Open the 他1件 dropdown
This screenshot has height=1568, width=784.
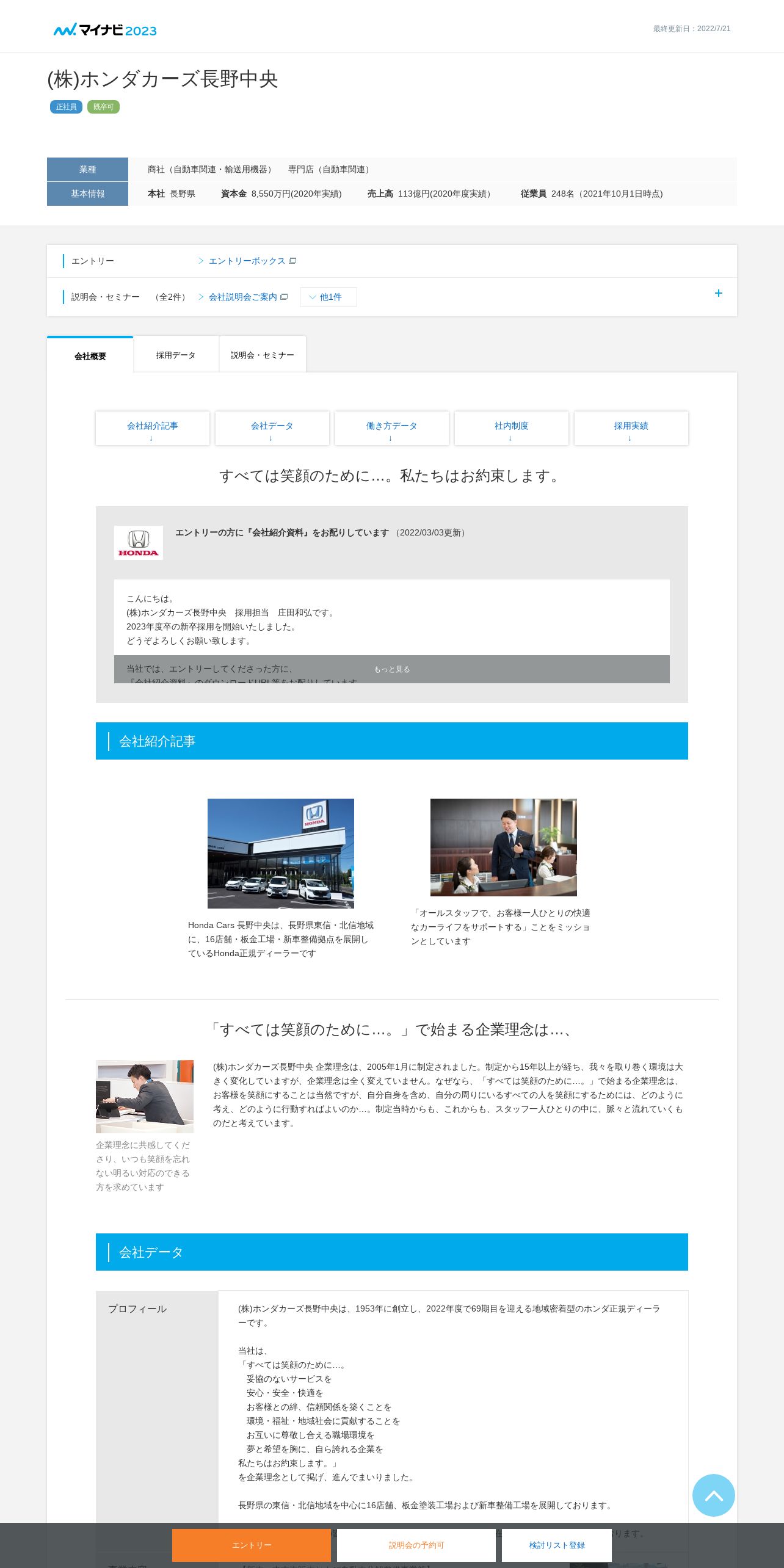pyautogui.click(x=328, y=297)
